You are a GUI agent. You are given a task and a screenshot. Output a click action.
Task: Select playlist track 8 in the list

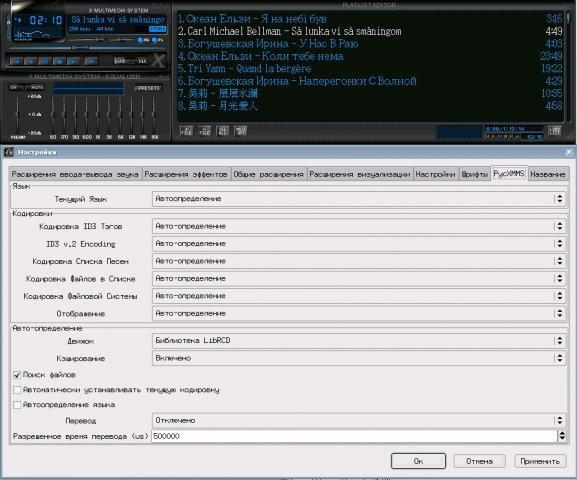point(370,106)
